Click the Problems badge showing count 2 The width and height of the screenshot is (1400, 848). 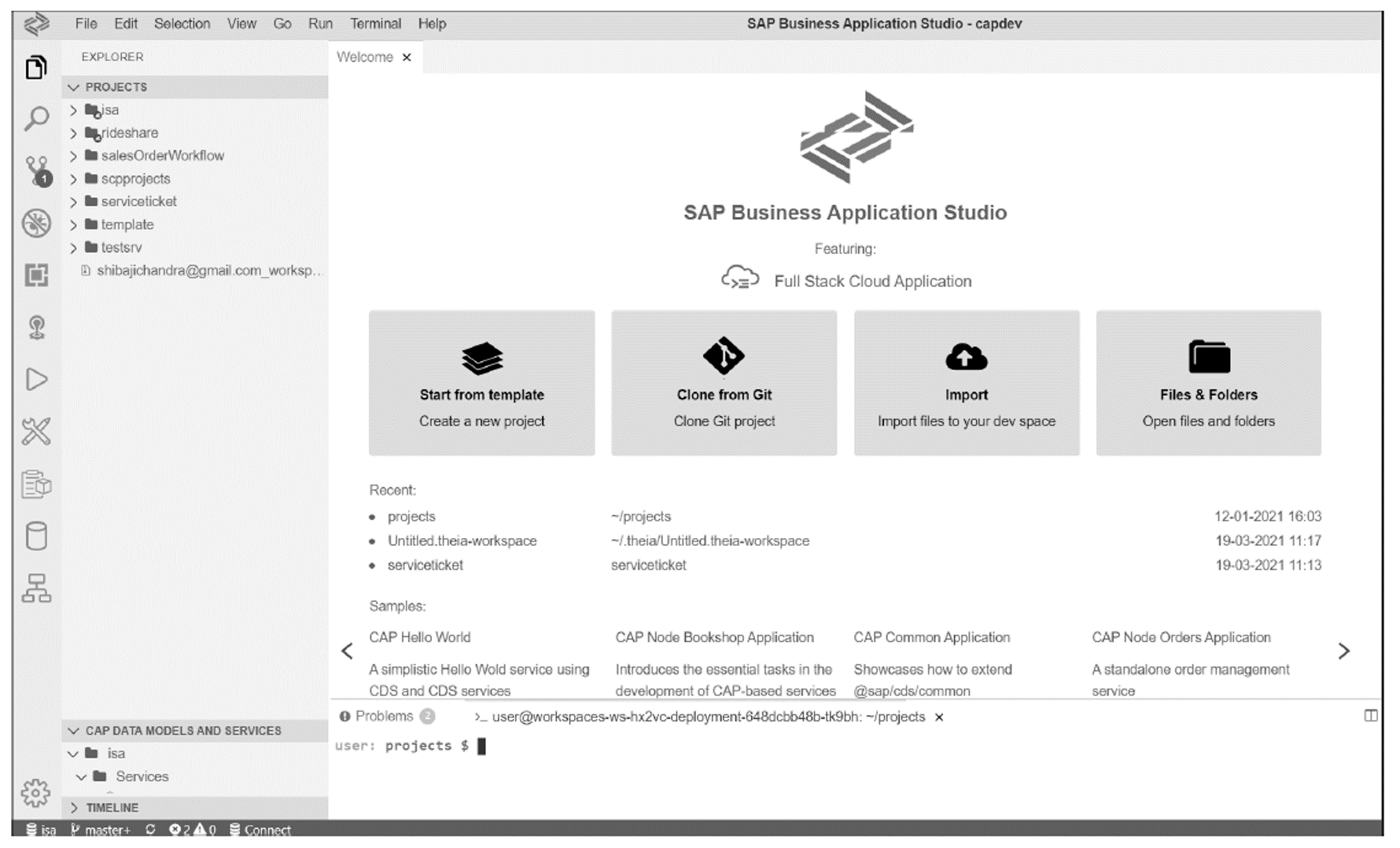(x=426, y=716)
